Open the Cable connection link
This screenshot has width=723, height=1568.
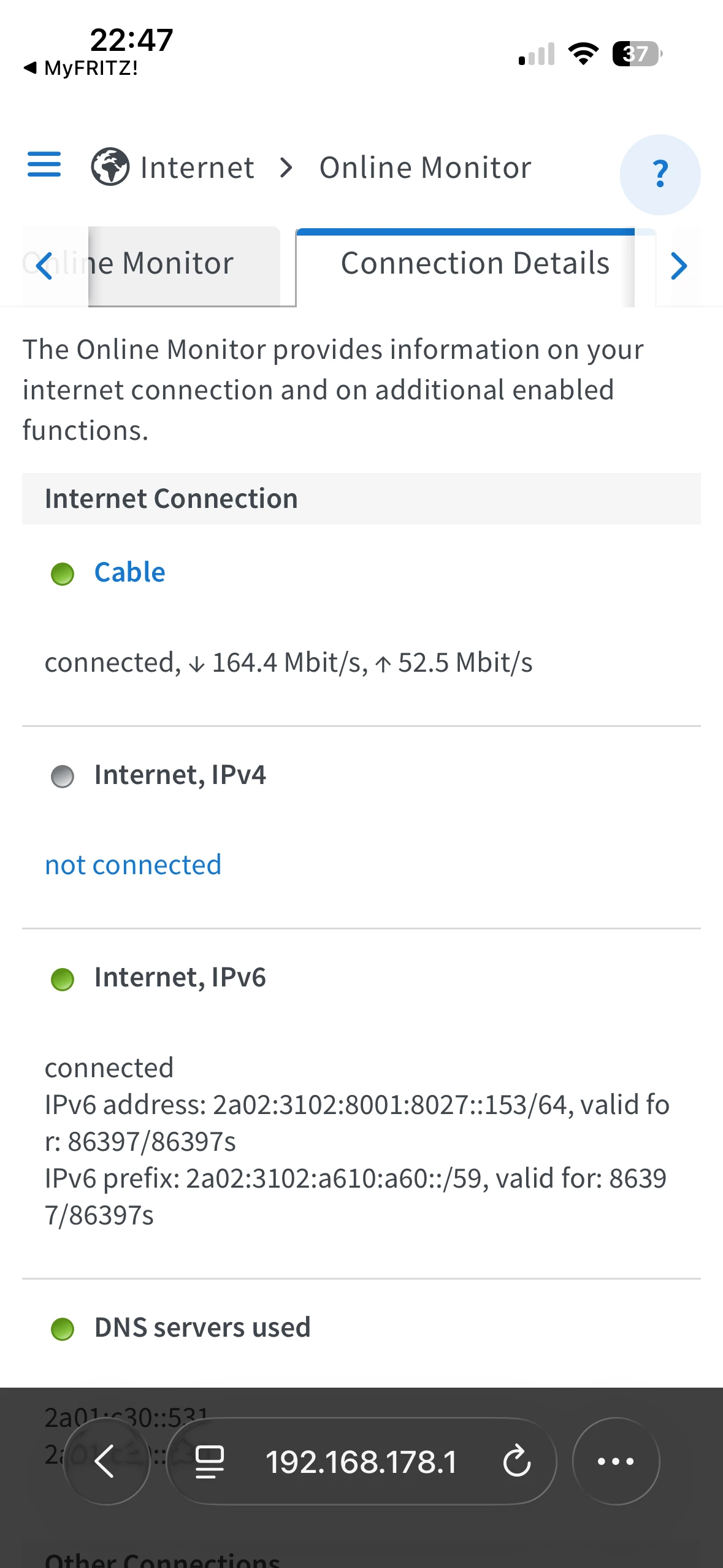point(129,572)
